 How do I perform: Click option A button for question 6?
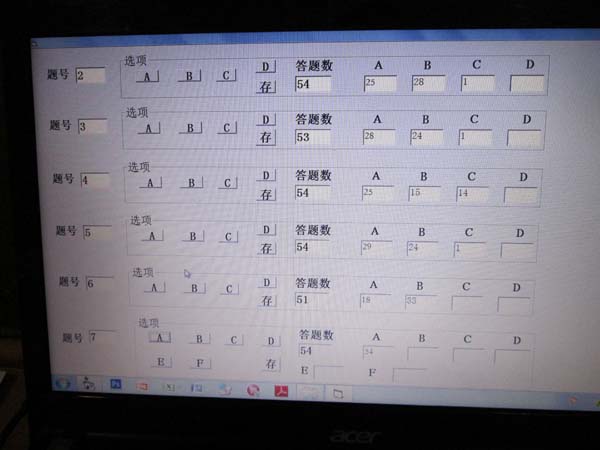[x=154, y=288]
